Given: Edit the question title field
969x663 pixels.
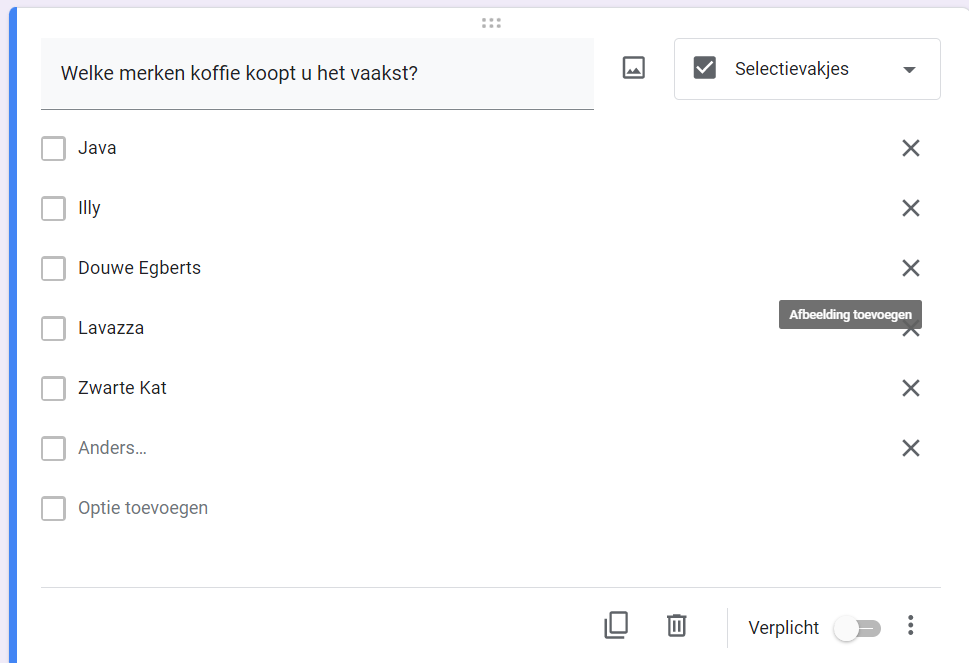Looking at the screenshot, I should [317, 74].
